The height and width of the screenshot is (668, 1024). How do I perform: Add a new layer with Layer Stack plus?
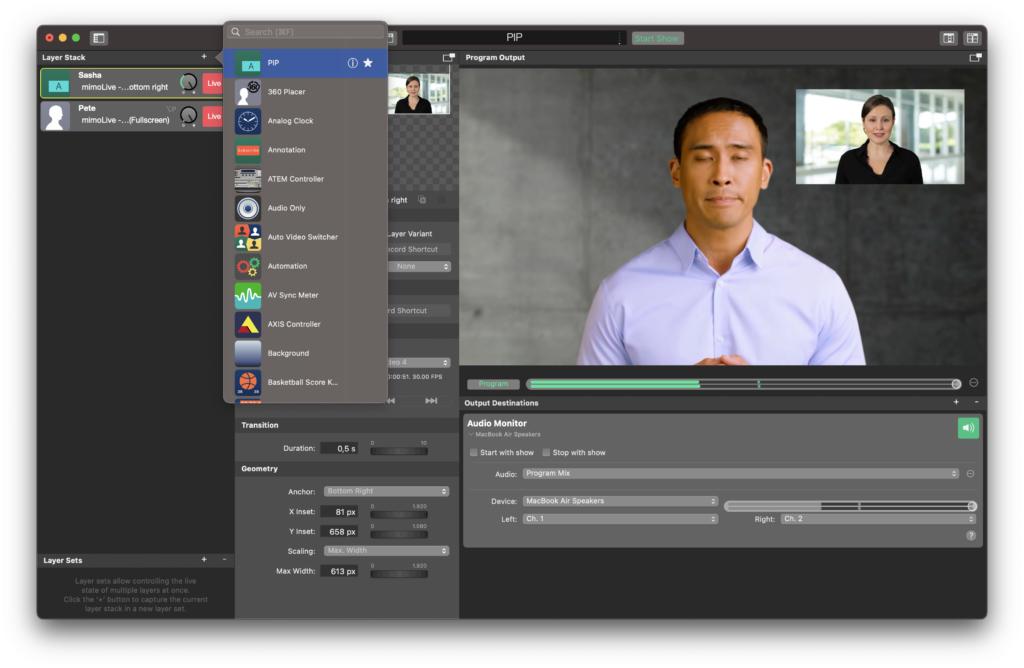point(204,57)
